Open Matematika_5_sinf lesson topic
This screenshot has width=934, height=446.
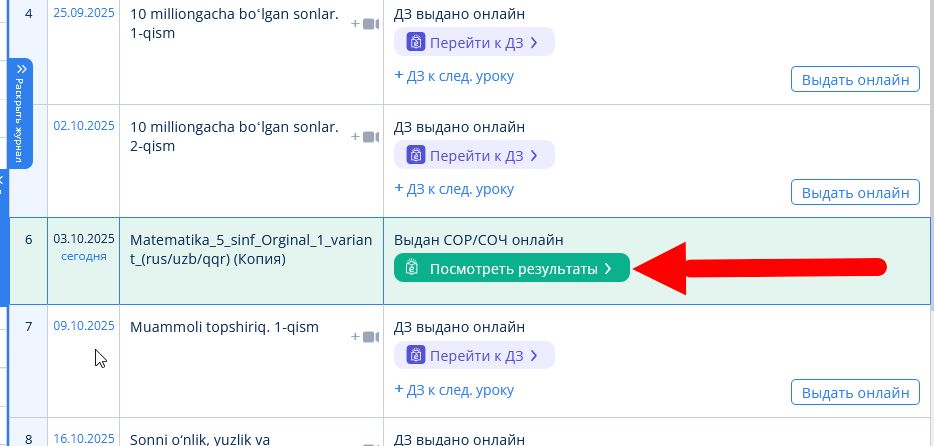coord(250,250)
